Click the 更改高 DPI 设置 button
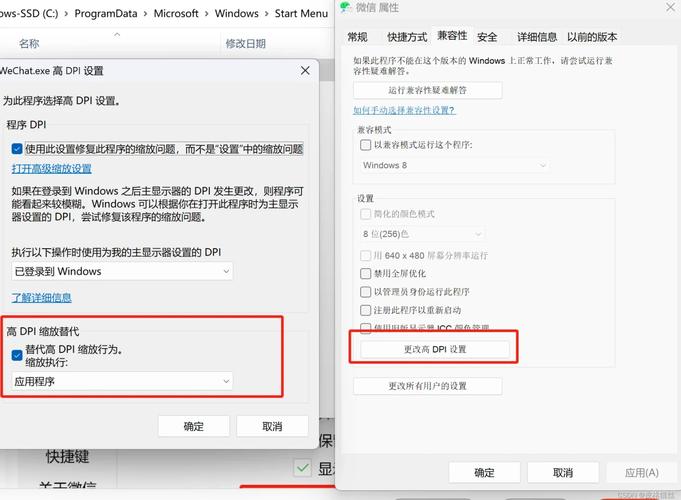The width and height of the screenshot is (681, 500). point(435,349)
